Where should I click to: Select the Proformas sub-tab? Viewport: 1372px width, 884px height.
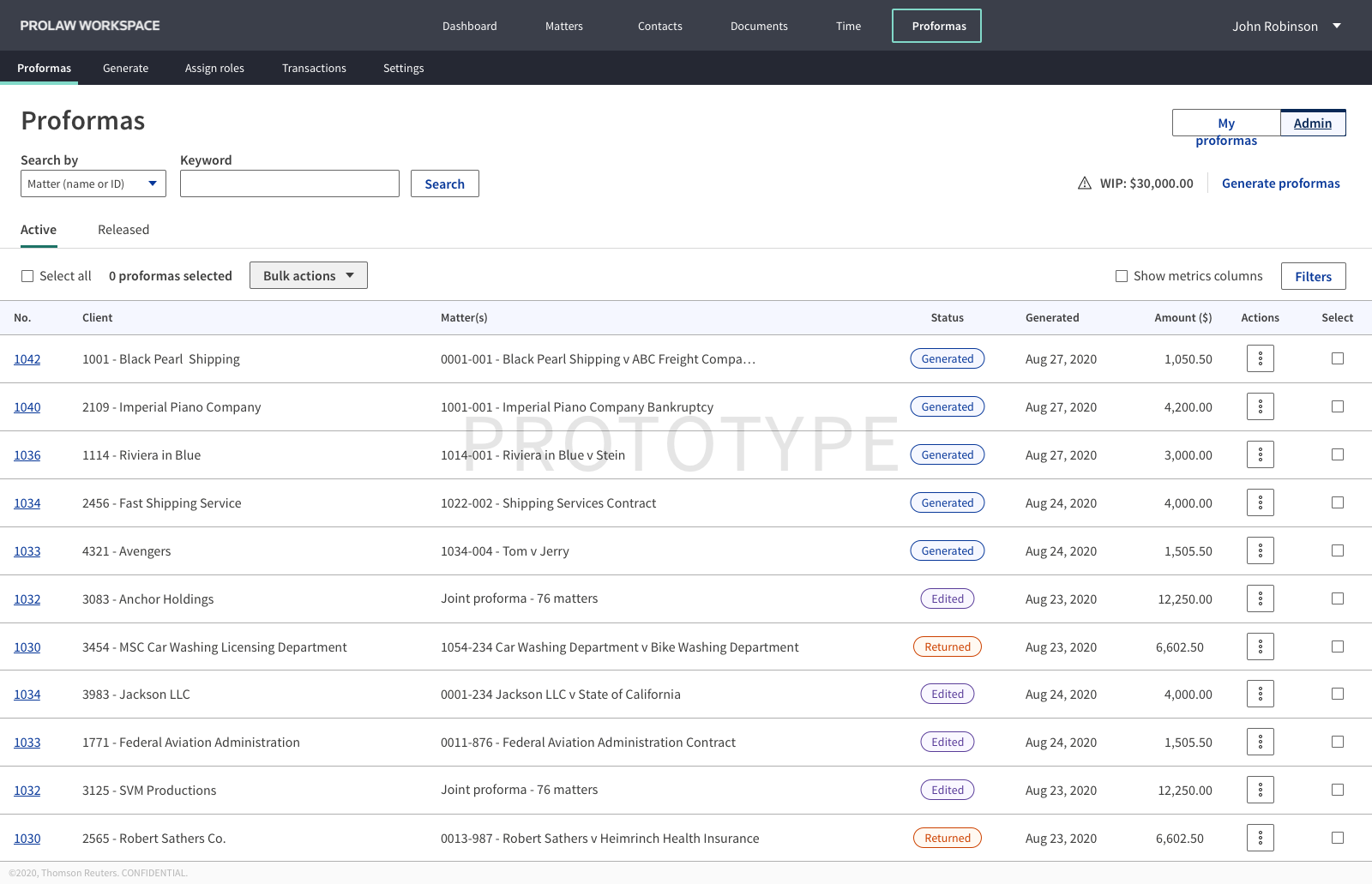tap(44, 68)
